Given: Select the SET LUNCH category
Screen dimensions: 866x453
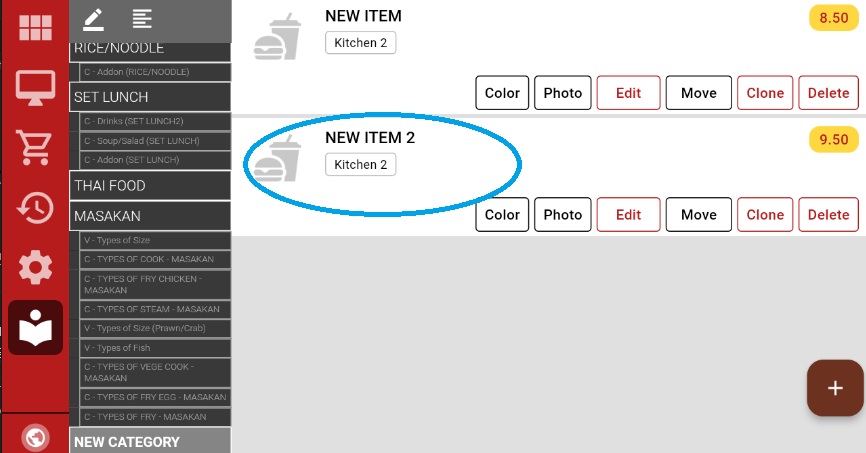Looking at the screenshot, I should [150, 97].
